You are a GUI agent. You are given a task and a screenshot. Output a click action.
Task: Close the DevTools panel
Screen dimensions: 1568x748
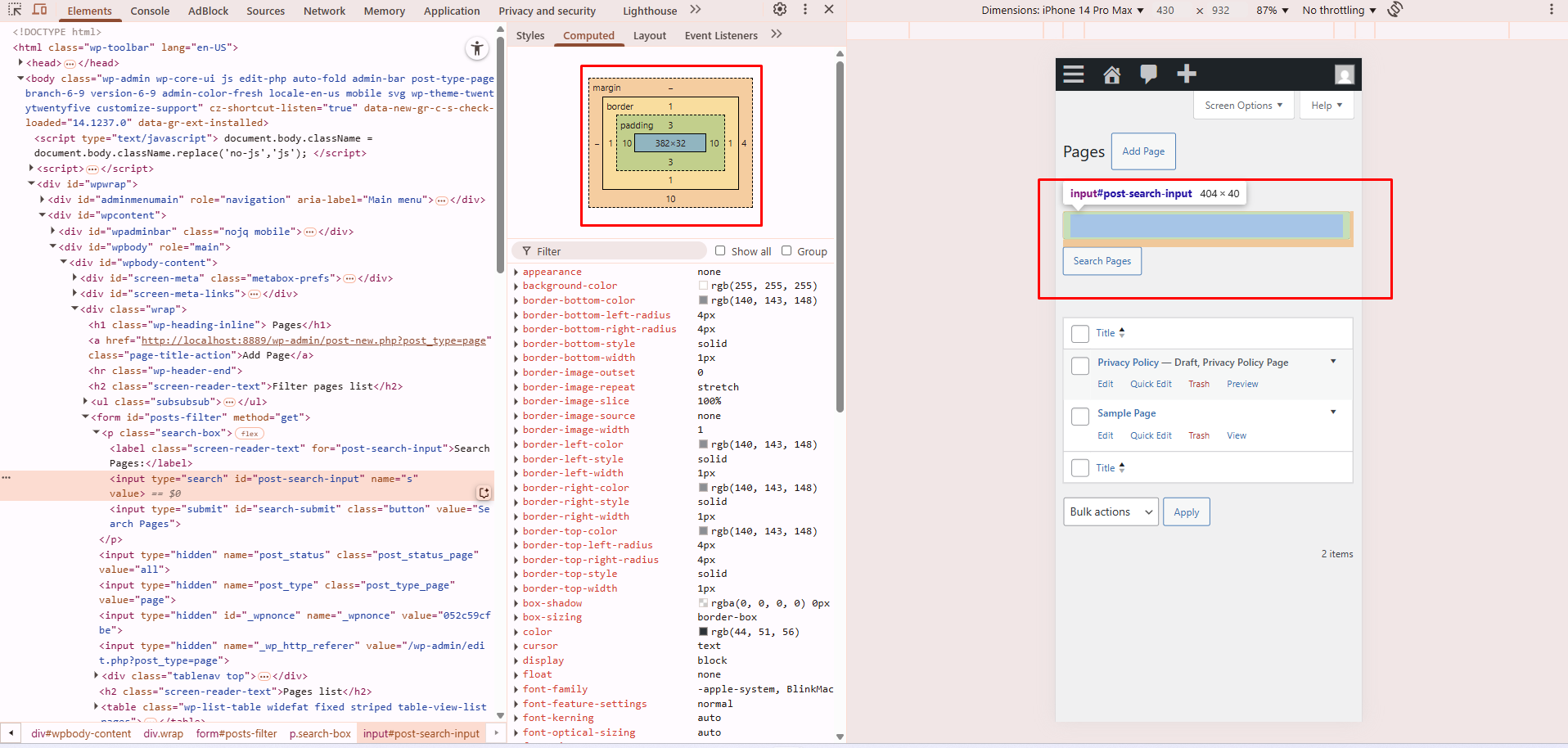(x=829, y=10)
